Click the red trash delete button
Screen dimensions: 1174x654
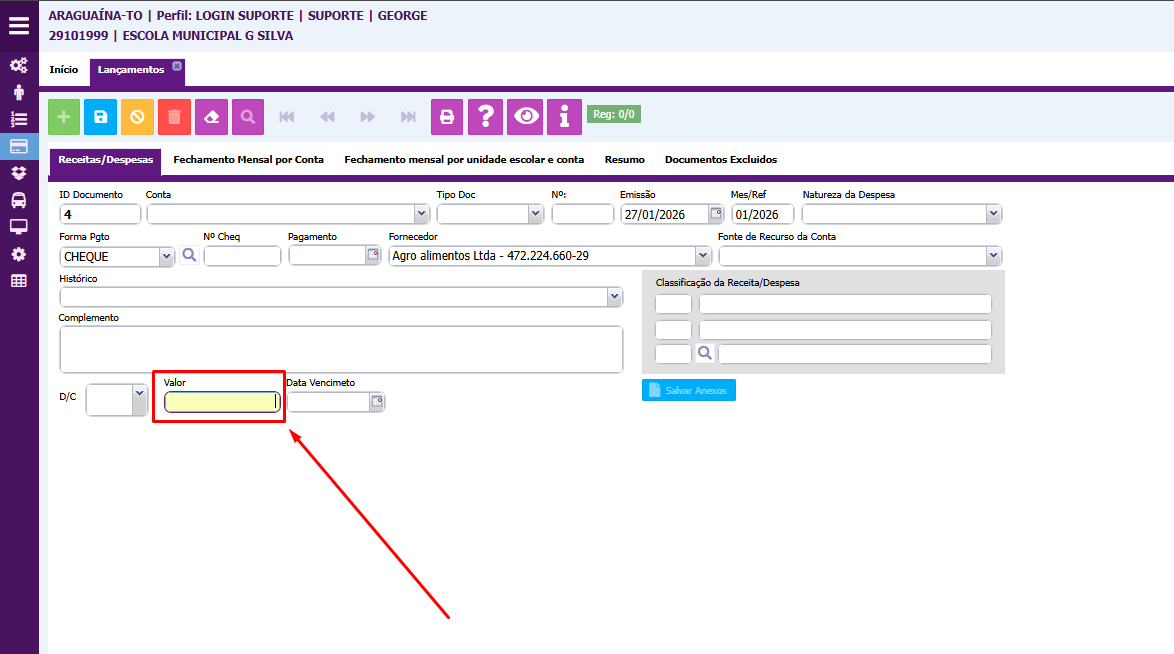[x=174, y=117]
